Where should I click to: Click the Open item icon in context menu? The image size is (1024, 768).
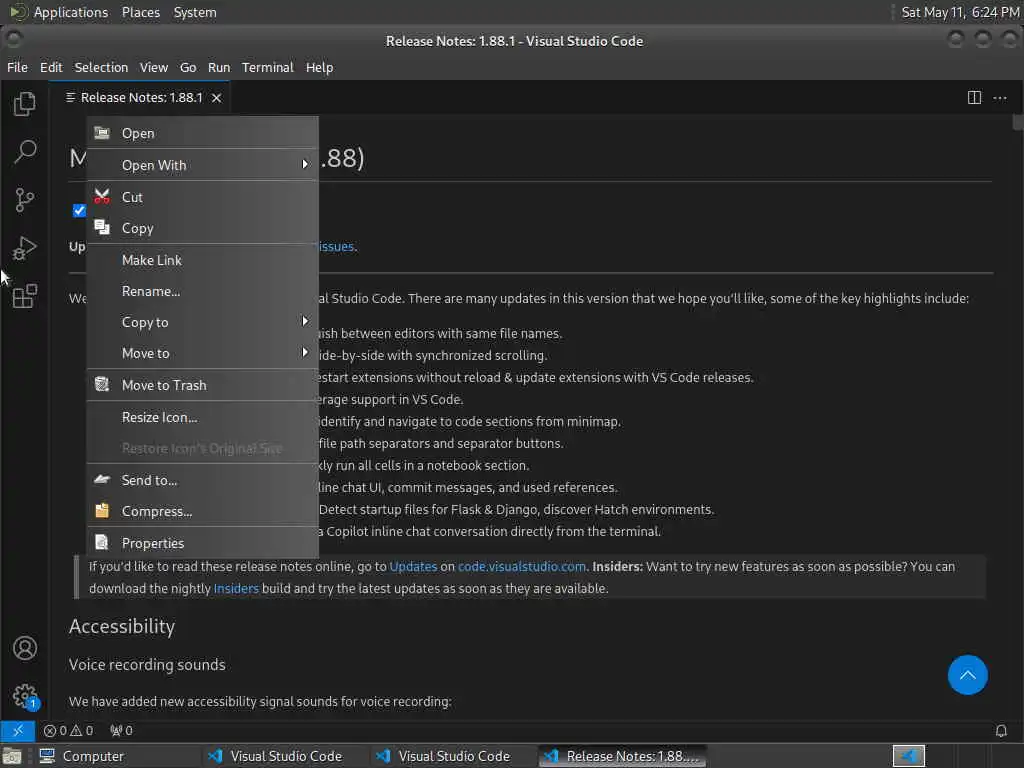[102, 133]
